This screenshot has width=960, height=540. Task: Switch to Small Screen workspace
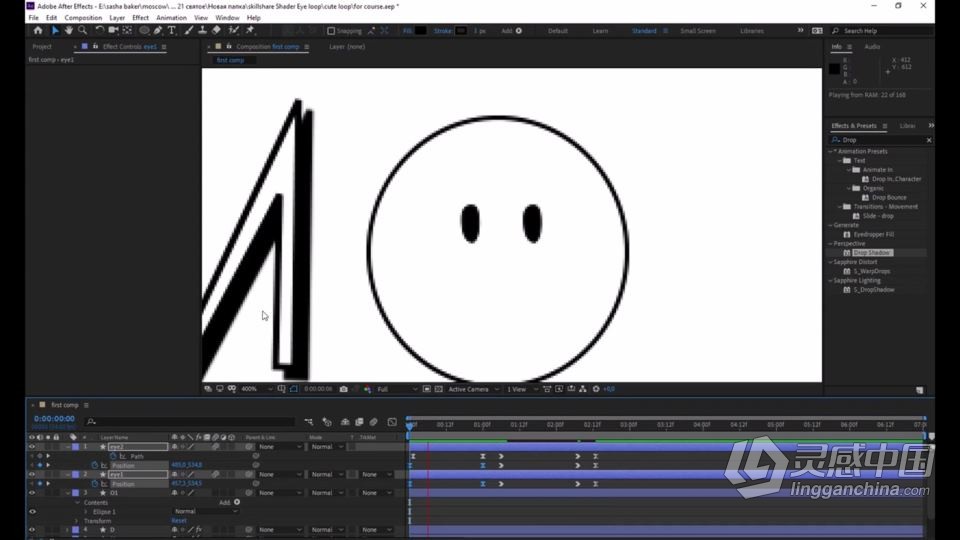click(698, 31)
